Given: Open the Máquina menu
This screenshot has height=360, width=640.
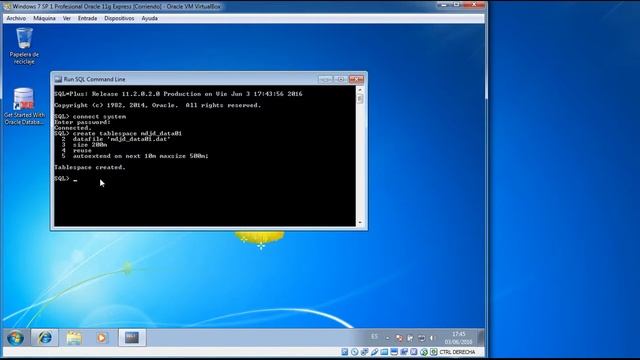Looking at the screenshot, I should 44,18.
